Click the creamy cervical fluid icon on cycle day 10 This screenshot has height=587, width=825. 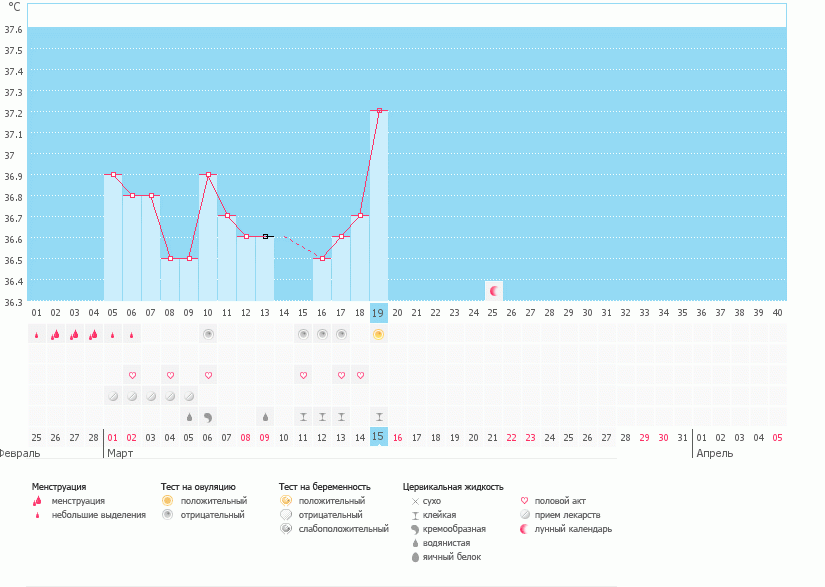click(x=208, y=416)
